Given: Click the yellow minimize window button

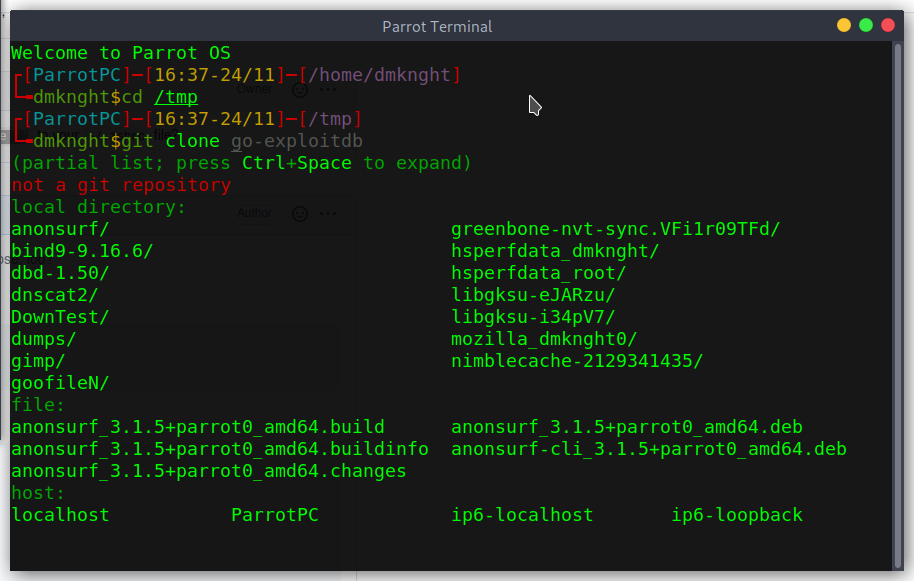Looking at the screenshot, I should point(843,25).
